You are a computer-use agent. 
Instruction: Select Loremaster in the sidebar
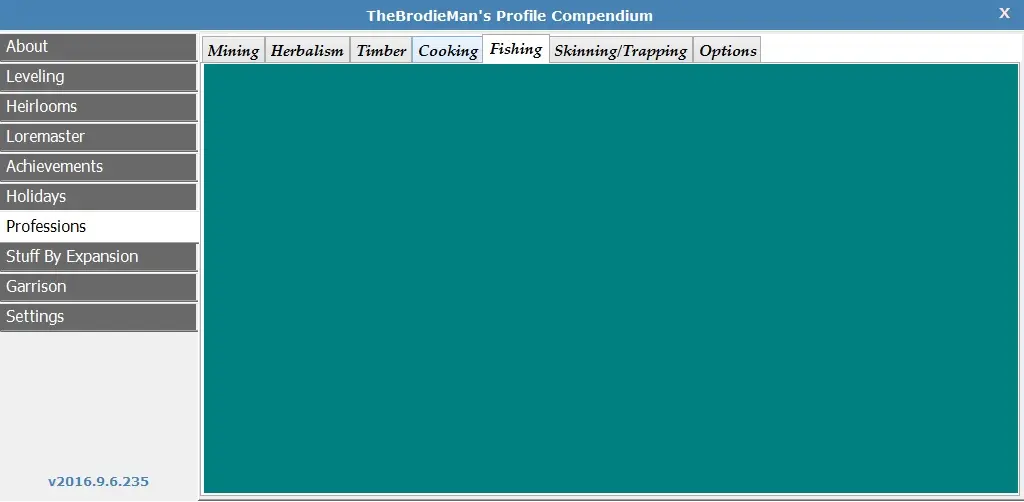point(98,137)
